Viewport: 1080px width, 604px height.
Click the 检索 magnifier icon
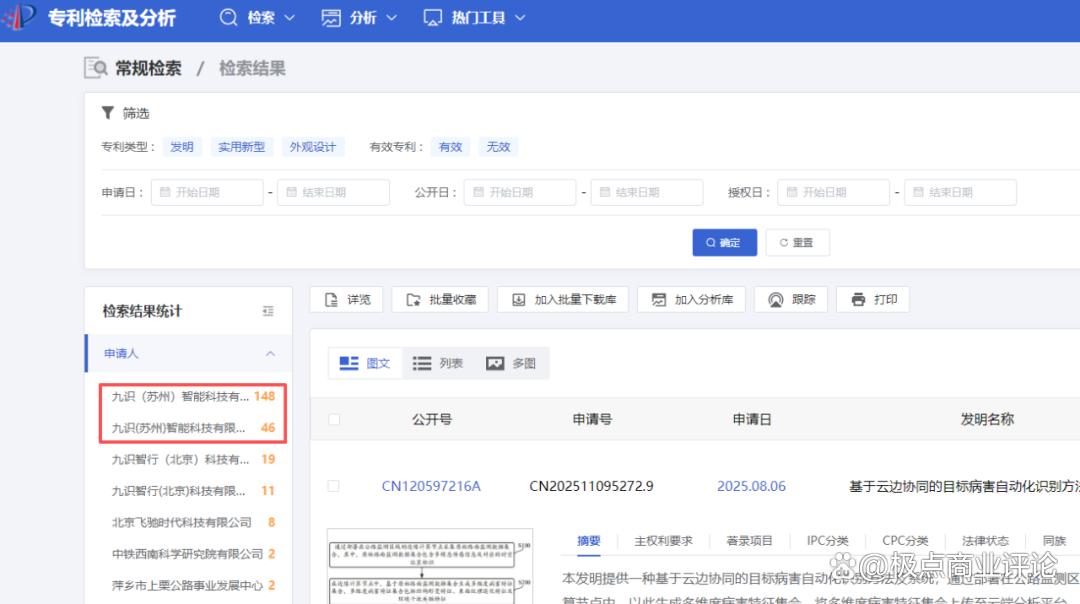click(x=228, y=18)
